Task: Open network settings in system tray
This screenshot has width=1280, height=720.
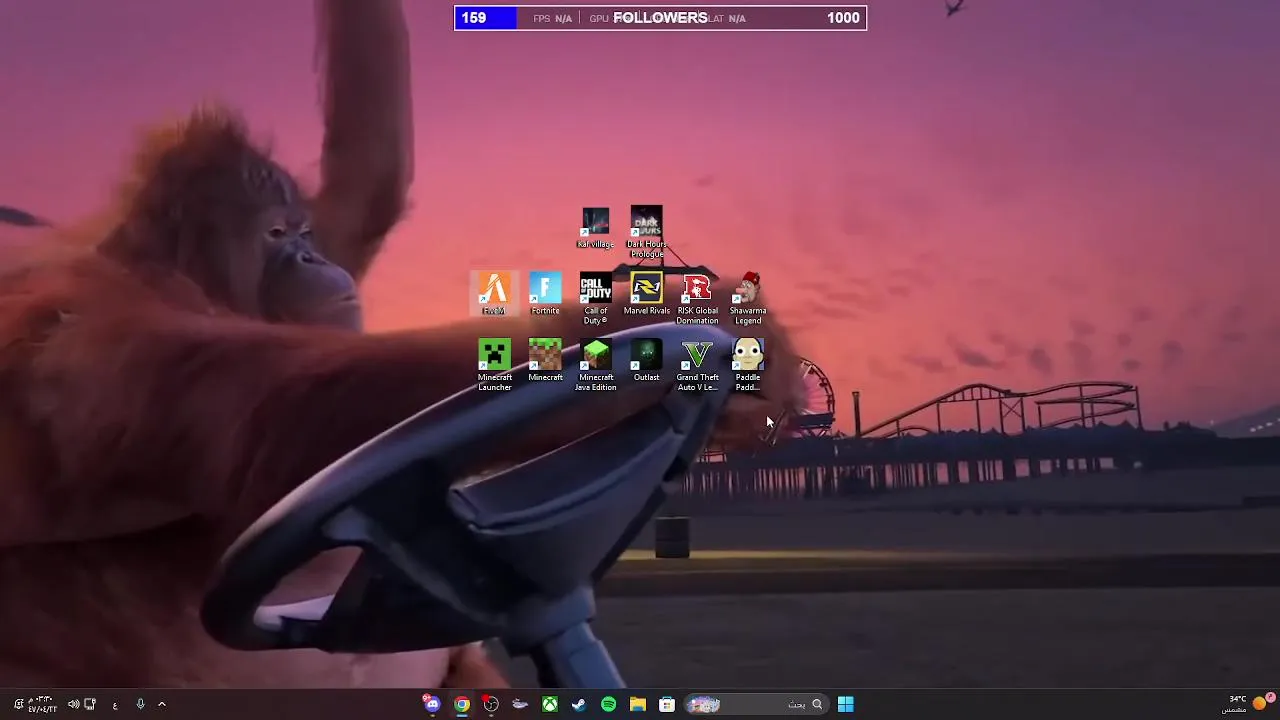Action: pyautogui.click(x=90, y=704)
